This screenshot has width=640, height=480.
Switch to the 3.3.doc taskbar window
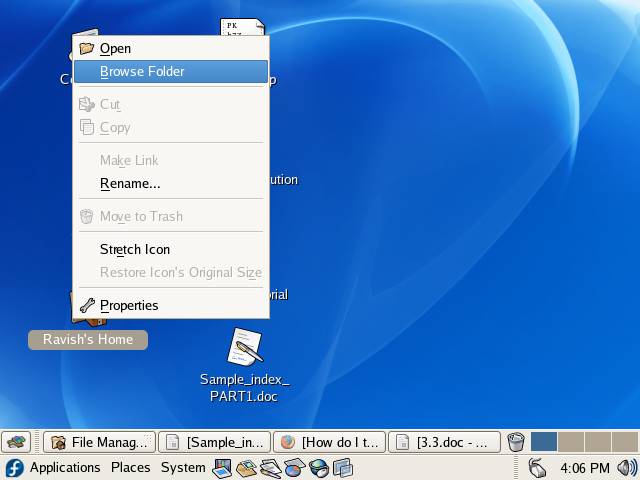(443, 442)
